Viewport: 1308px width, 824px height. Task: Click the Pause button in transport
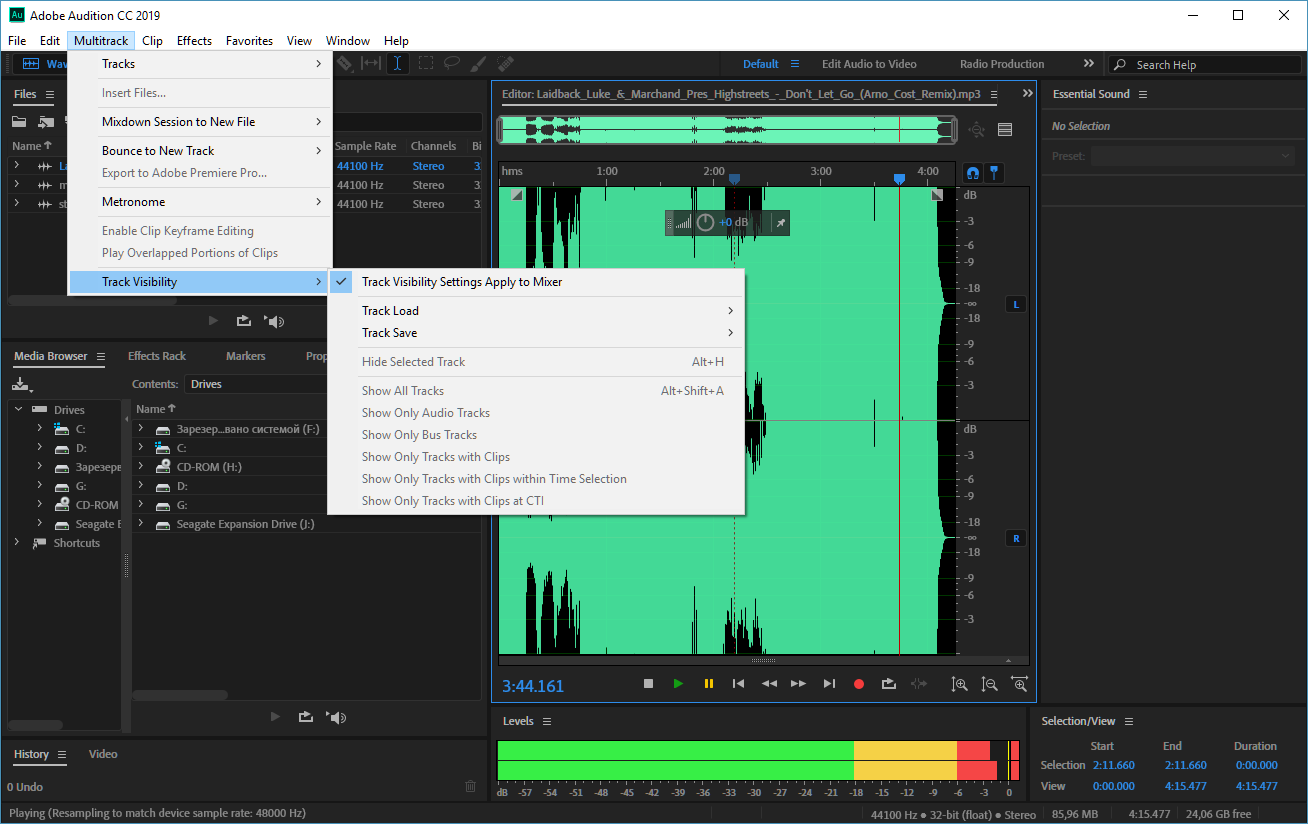708,684
